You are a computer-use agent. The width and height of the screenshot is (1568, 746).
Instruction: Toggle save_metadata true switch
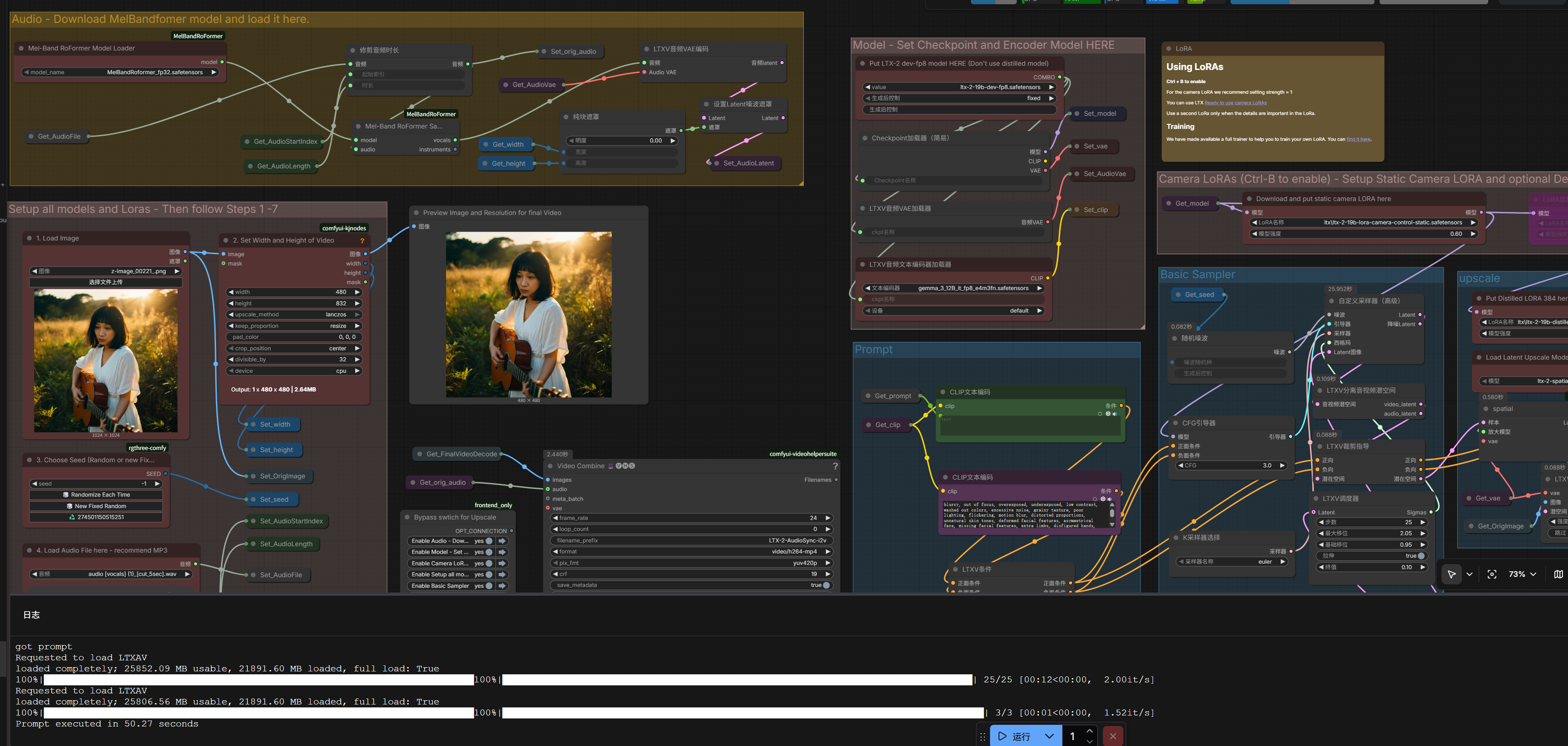pyautogui.click(x=825, y=585)
